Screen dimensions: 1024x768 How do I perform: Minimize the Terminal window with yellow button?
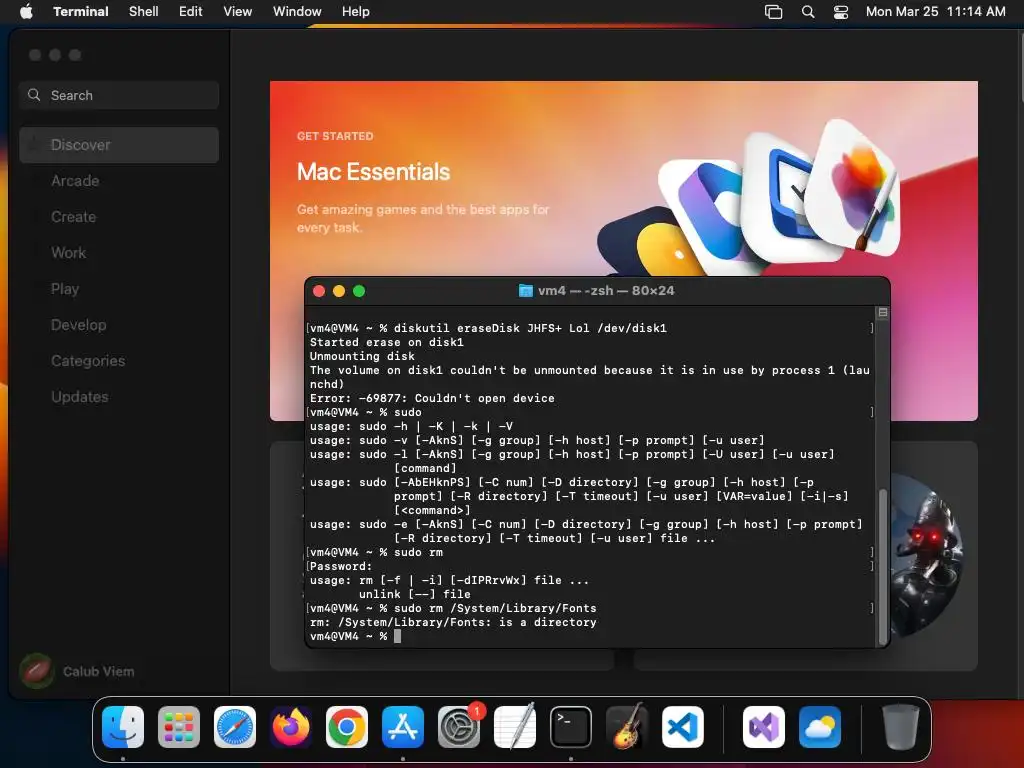tap(339, 291)
